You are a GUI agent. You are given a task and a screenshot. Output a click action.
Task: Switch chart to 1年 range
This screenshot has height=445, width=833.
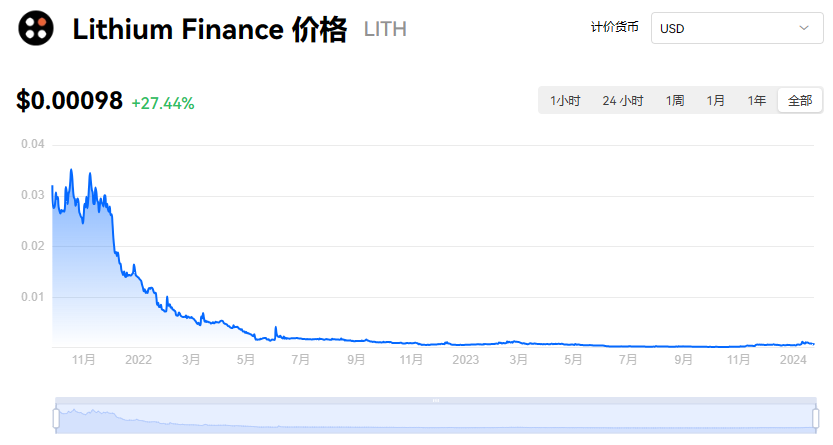point(756,100)
